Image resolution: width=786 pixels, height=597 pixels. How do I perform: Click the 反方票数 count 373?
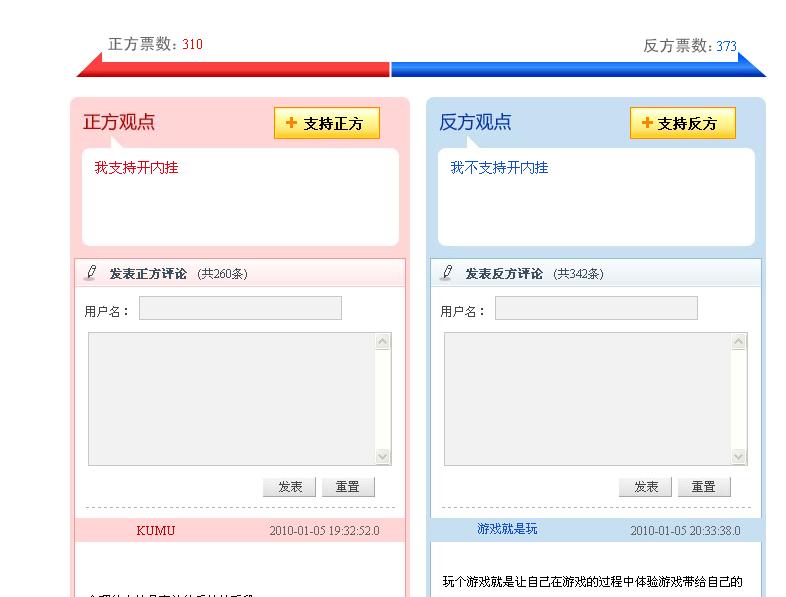726,46
